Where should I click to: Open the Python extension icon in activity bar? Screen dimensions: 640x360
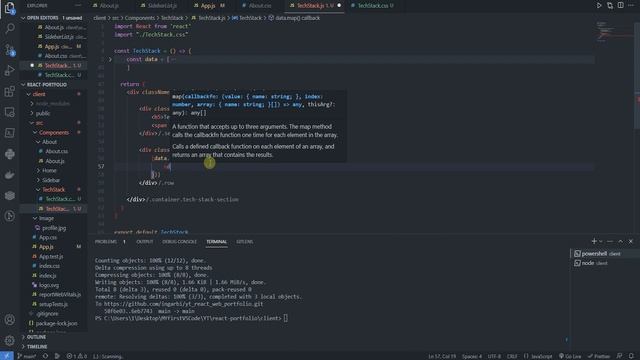(10, 154)
